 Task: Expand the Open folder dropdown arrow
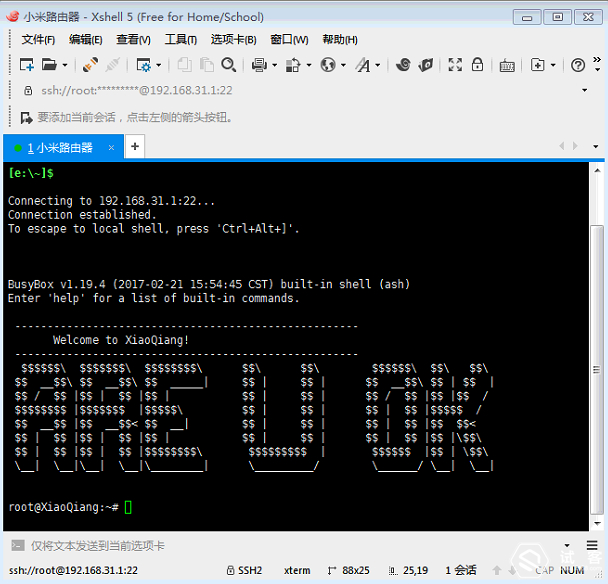(65, 65)
